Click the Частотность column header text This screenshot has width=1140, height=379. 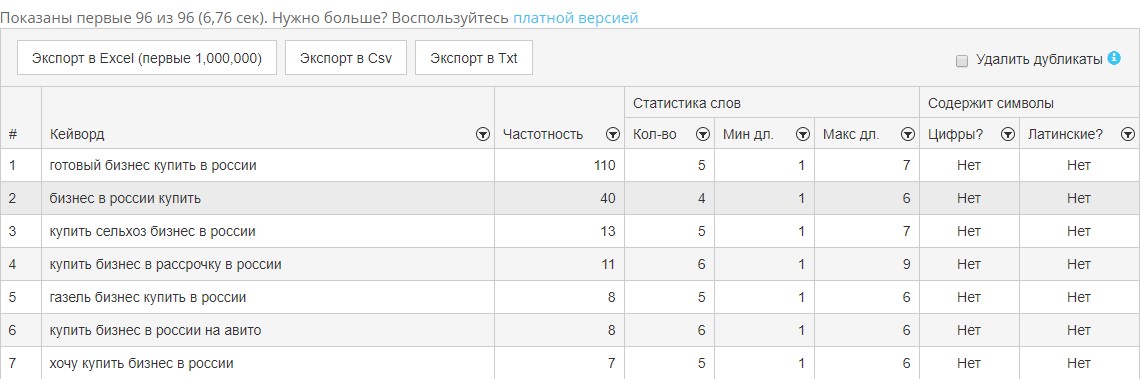(543, 135)
